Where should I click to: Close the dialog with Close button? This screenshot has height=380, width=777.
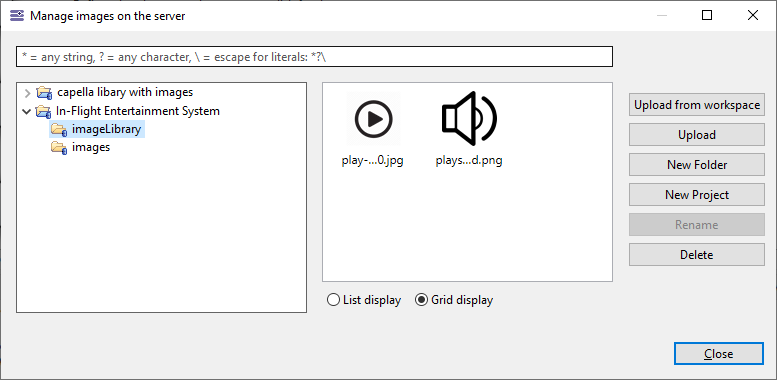[719, 354]
